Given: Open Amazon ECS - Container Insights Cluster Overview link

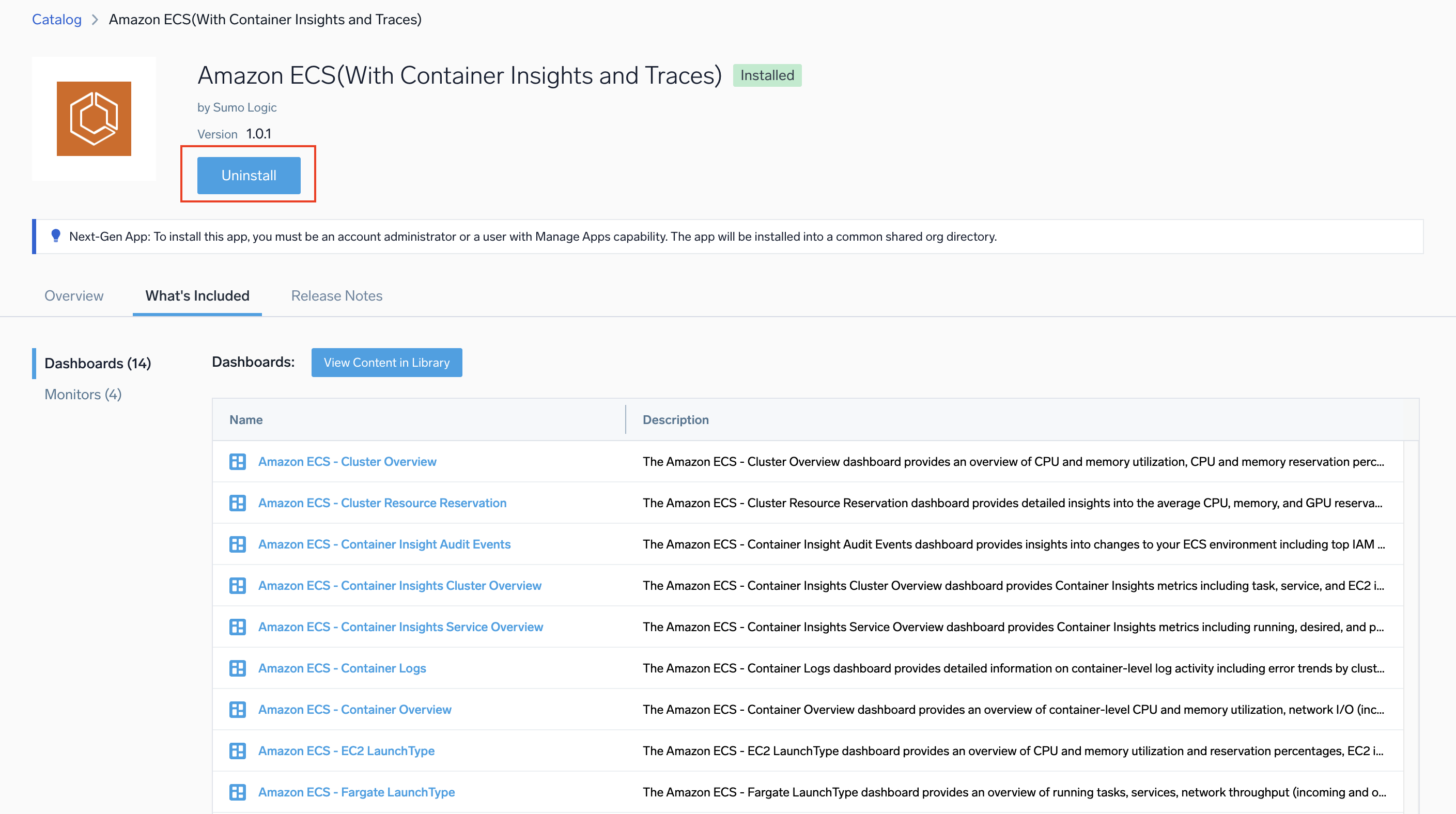Looking at the screenshot, I should 399,585.
